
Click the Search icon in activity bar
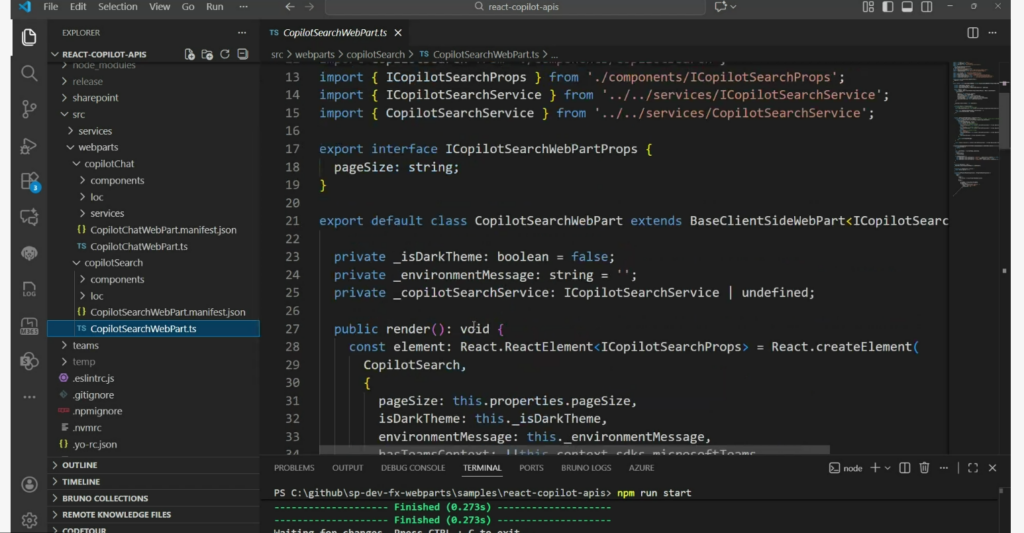click(29, 74)
